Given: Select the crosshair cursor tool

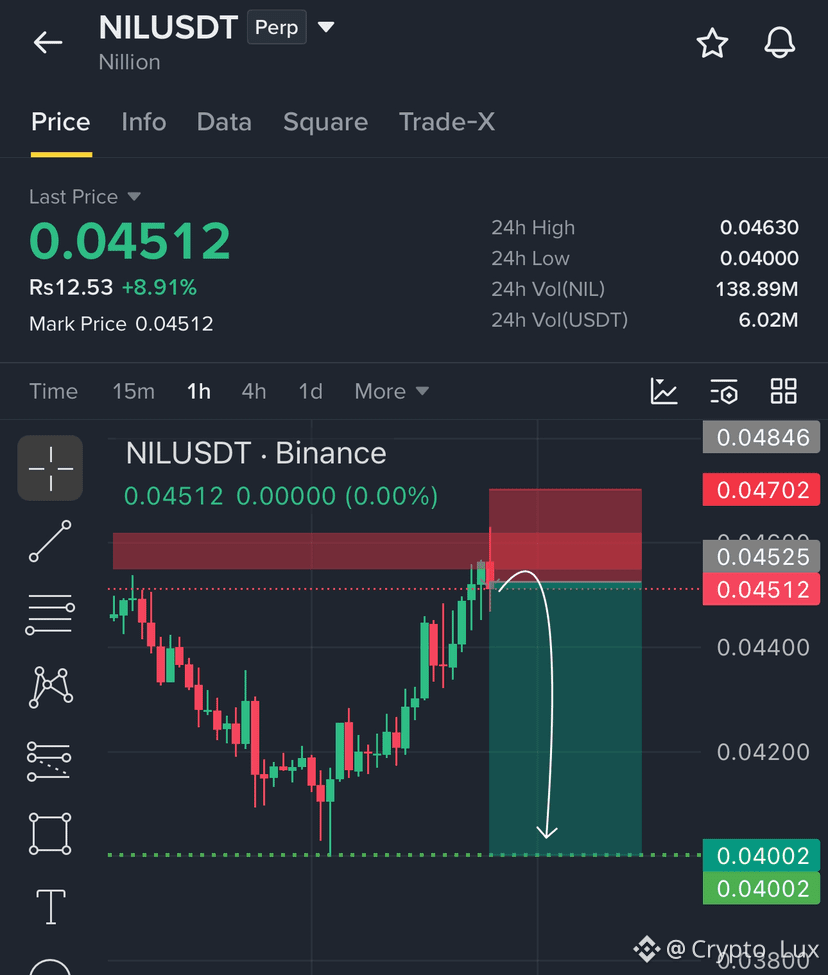Looking at the screenshot, I should [50, 468].
